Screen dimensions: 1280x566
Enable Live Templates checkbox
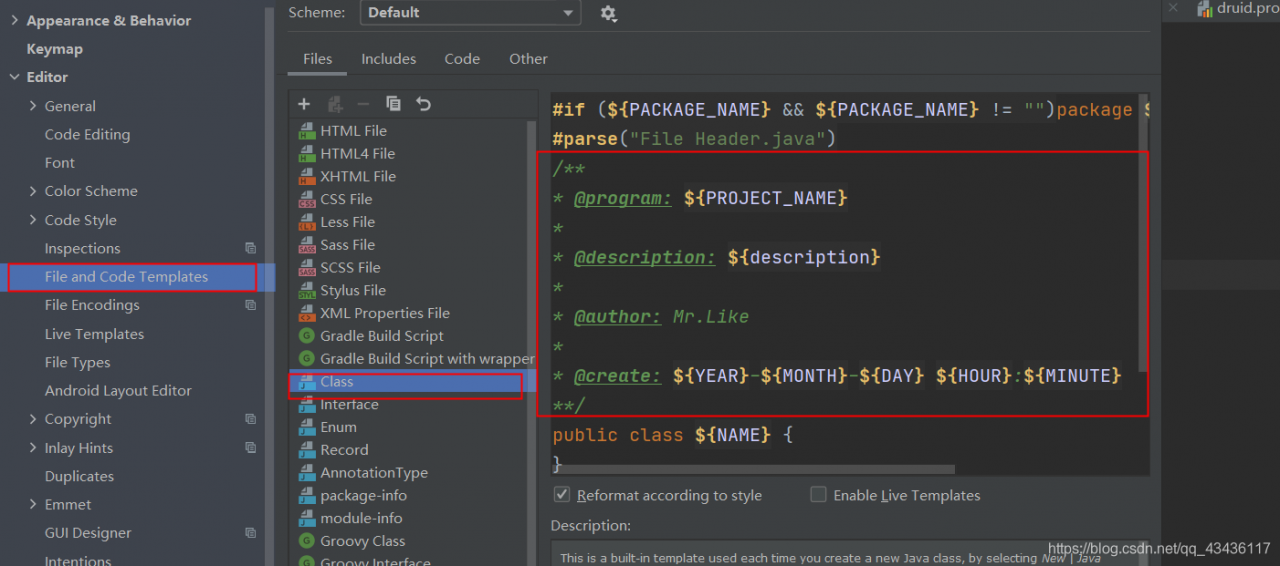(x=818, y=495)
